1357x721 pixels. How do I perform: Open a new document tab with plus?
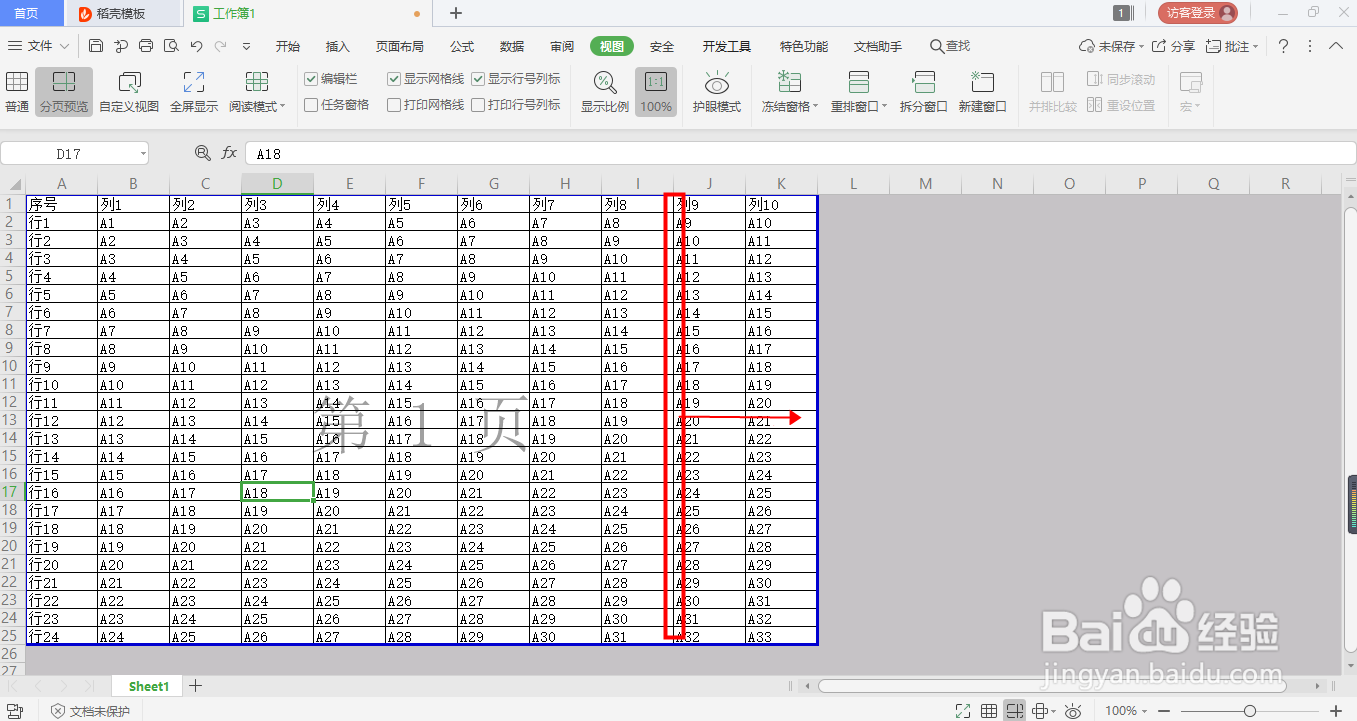456,13
